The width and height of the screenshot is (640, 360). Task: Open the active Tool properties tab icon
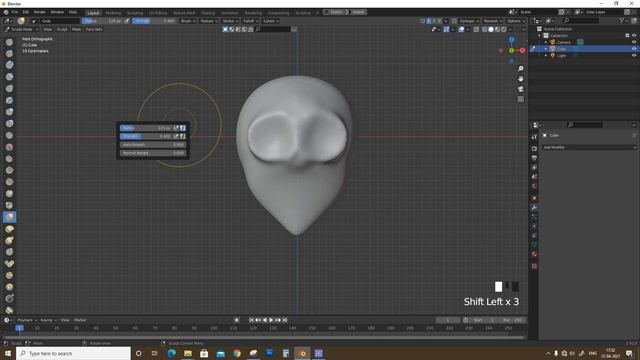[534, 137]
